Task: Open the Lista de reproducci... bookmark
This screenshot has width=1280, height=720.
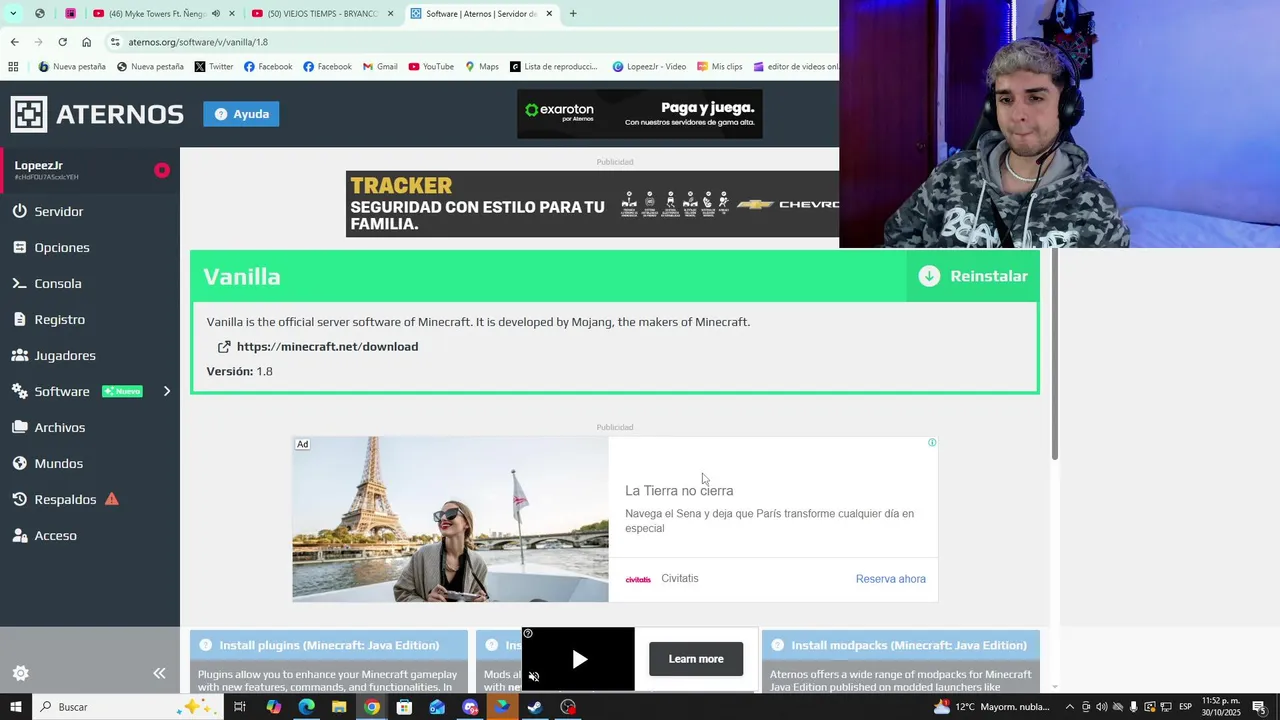Action: point(553,67)
